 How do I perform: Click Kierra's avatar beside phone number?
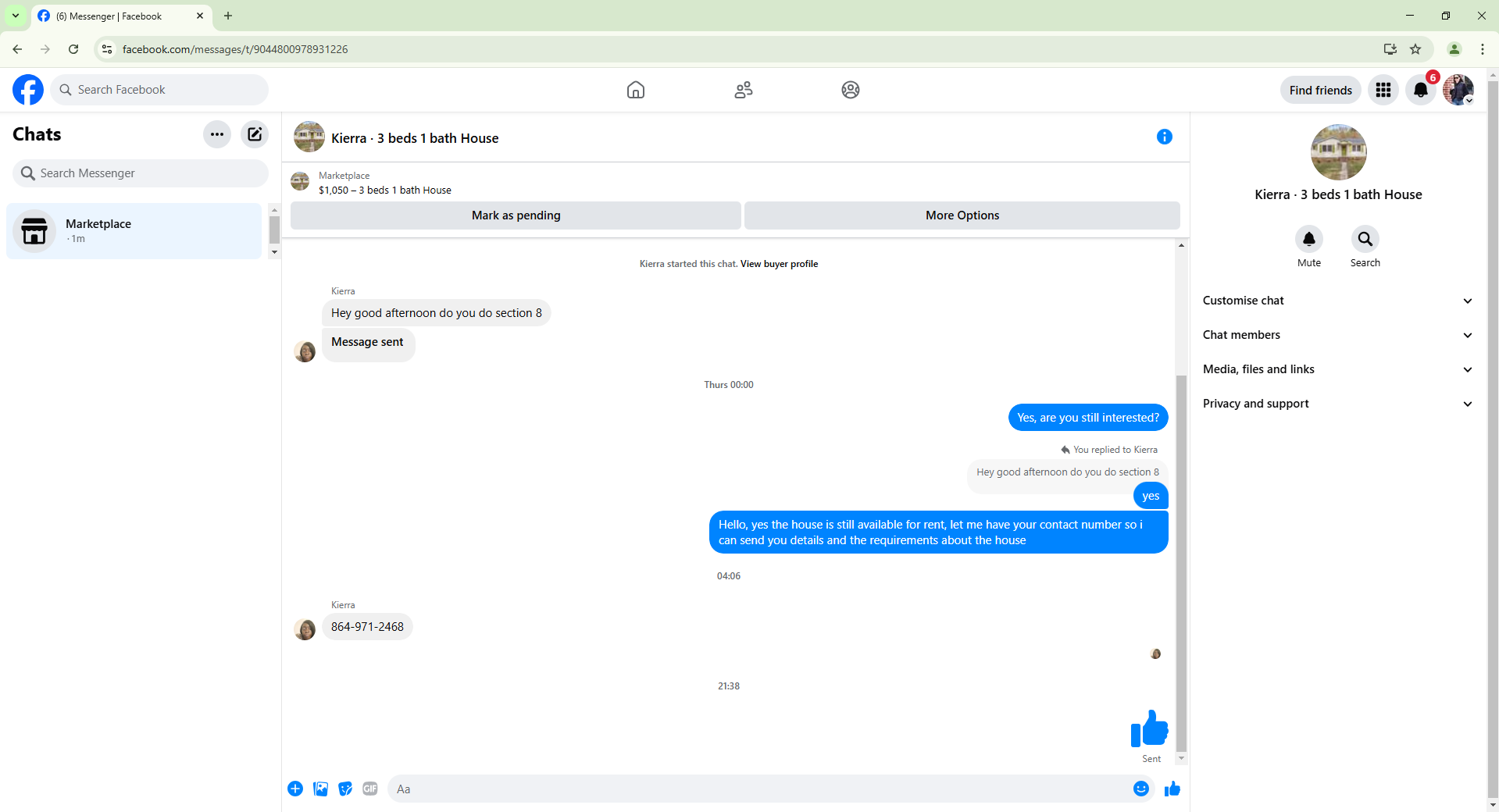(x=305, y=629)
